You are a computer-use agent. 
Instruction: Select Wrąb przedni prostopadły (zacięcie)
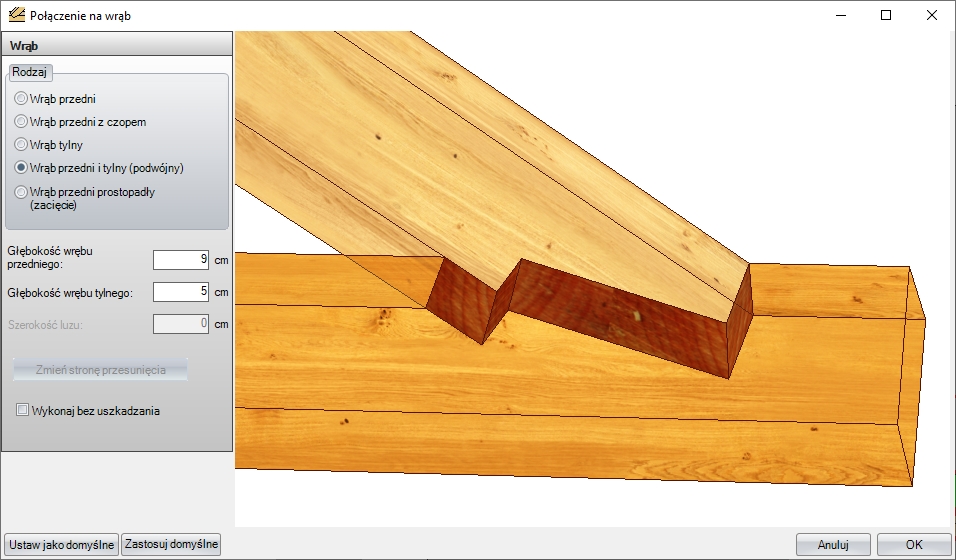click(21, 191)
